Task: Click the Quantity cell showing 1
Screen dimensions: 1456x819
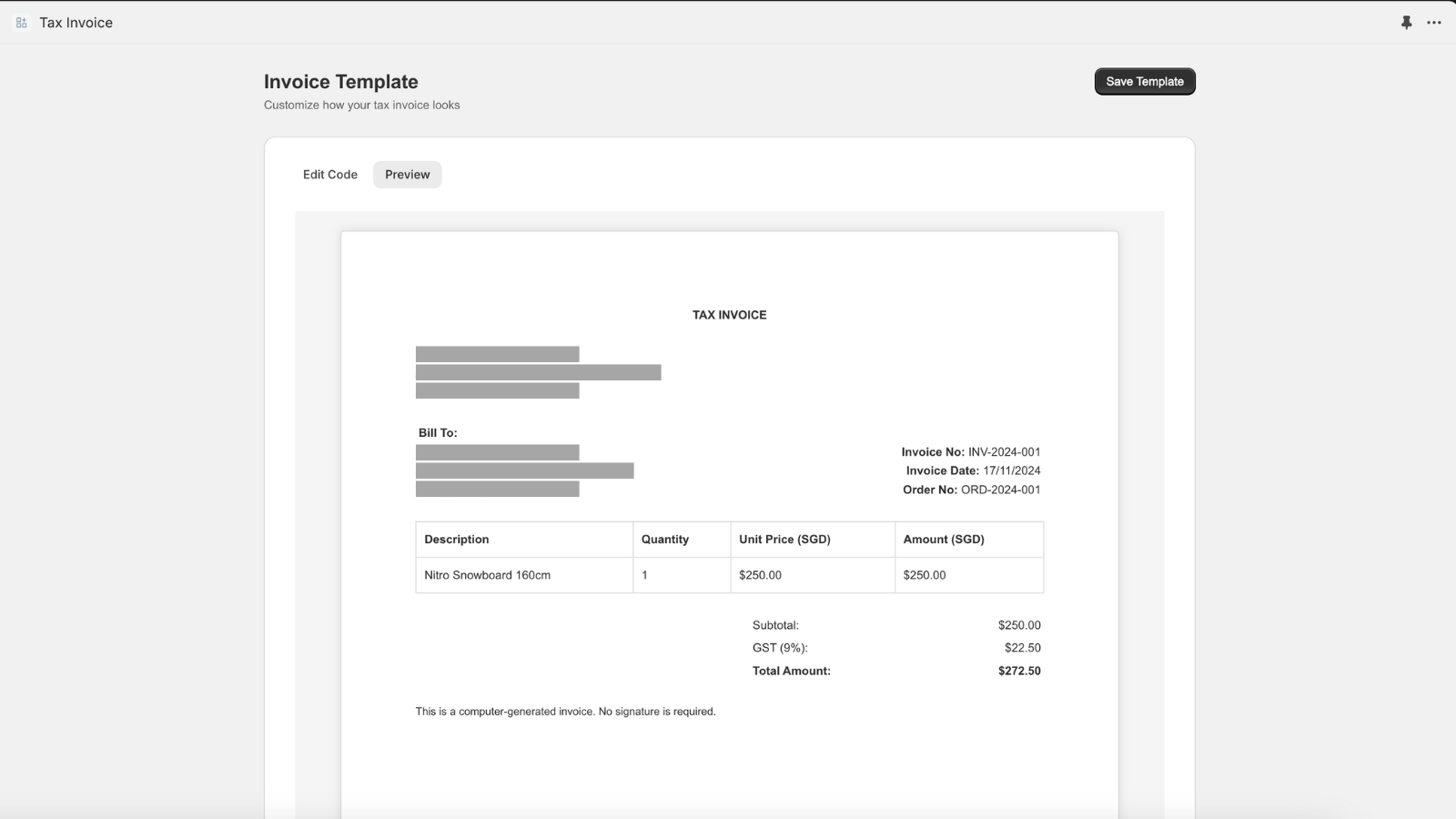Action: [x=643, y=574]
